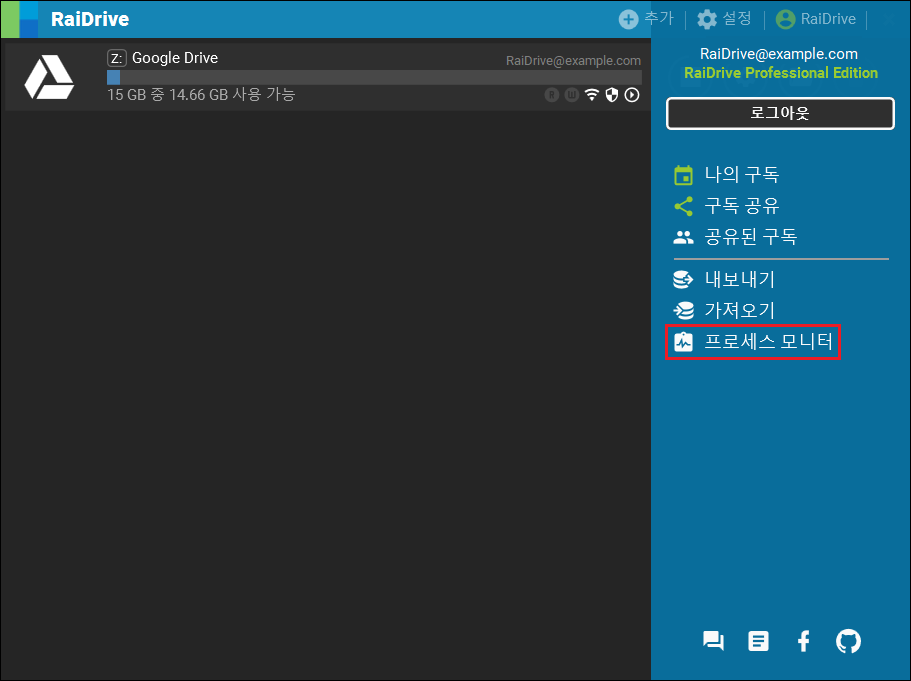Screen dimensions: 911x681
Task: Open the GitHub icon link
Action: click(x=848, y=641)
